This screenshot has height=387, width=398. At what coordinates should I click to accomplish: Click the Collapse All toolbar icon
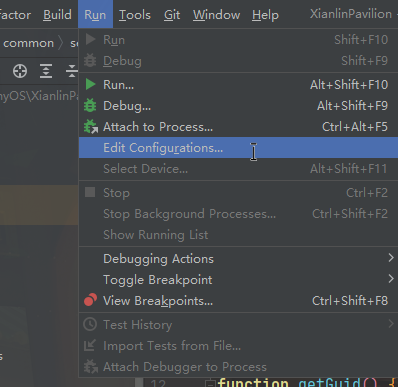point(72,71)
